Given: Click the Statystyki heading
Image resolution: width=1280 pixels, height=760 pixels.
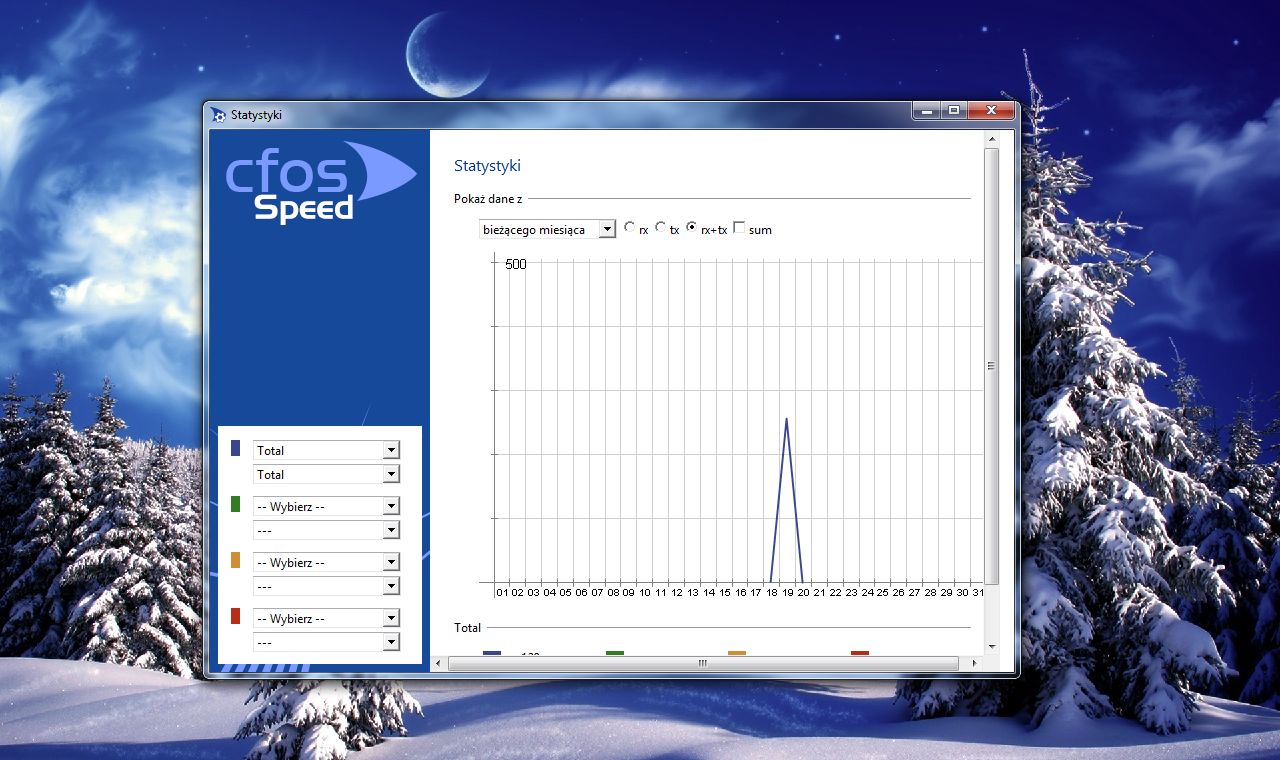Looking at the screenshot, I should 487,165.
